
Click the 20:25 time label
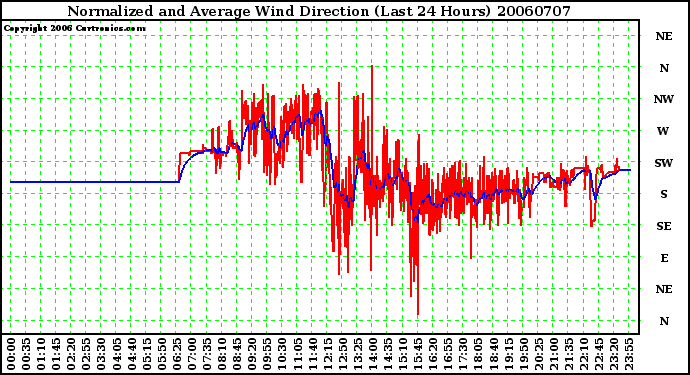click(x=538, y=354)
